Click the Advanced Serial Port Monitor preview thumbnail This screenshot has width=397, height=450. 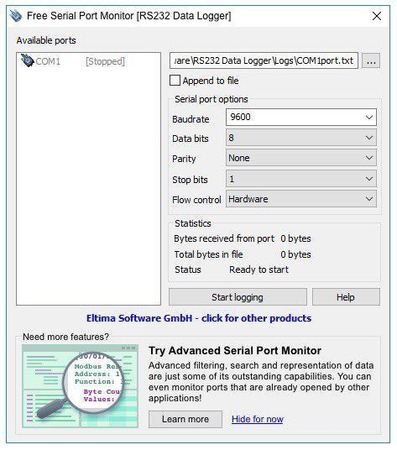(x=80, y=386)
